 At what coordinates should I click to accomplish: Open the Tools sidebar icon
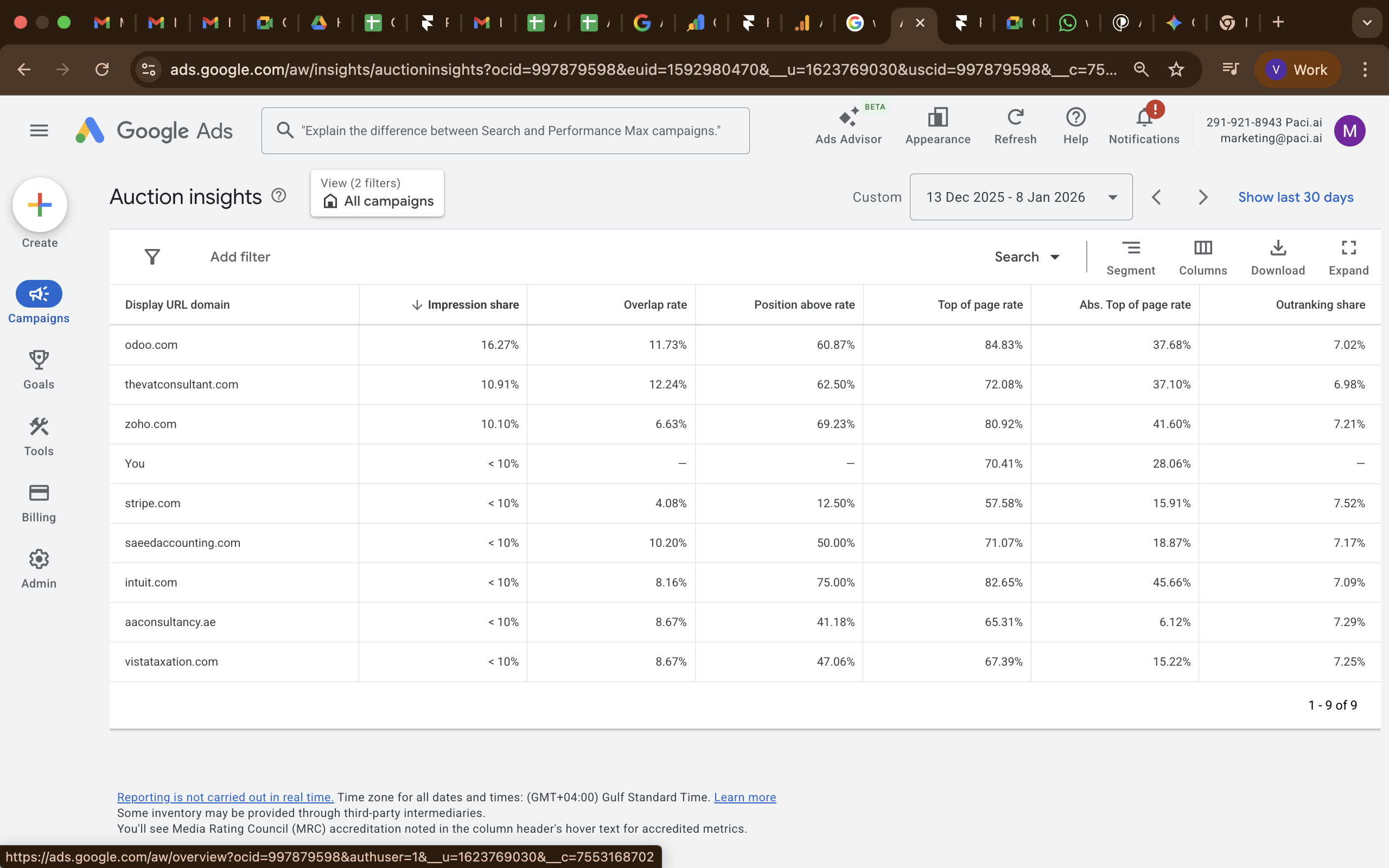(x=39, y=436)
